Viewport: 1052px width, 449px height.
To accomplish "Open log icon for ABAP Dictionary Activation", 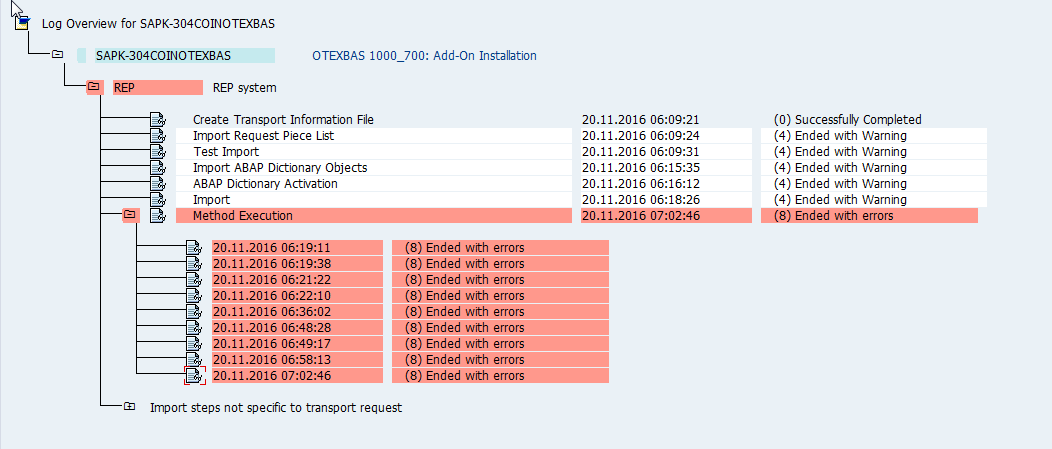I will pos(158,184).
